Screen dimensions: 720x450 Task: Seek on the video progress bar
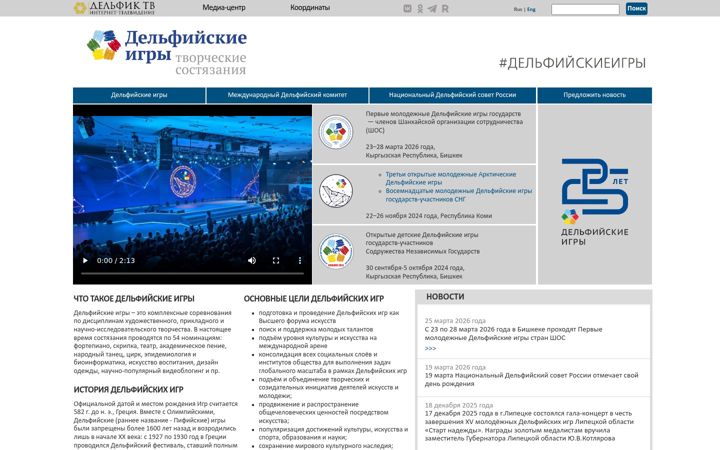point(192,273)
